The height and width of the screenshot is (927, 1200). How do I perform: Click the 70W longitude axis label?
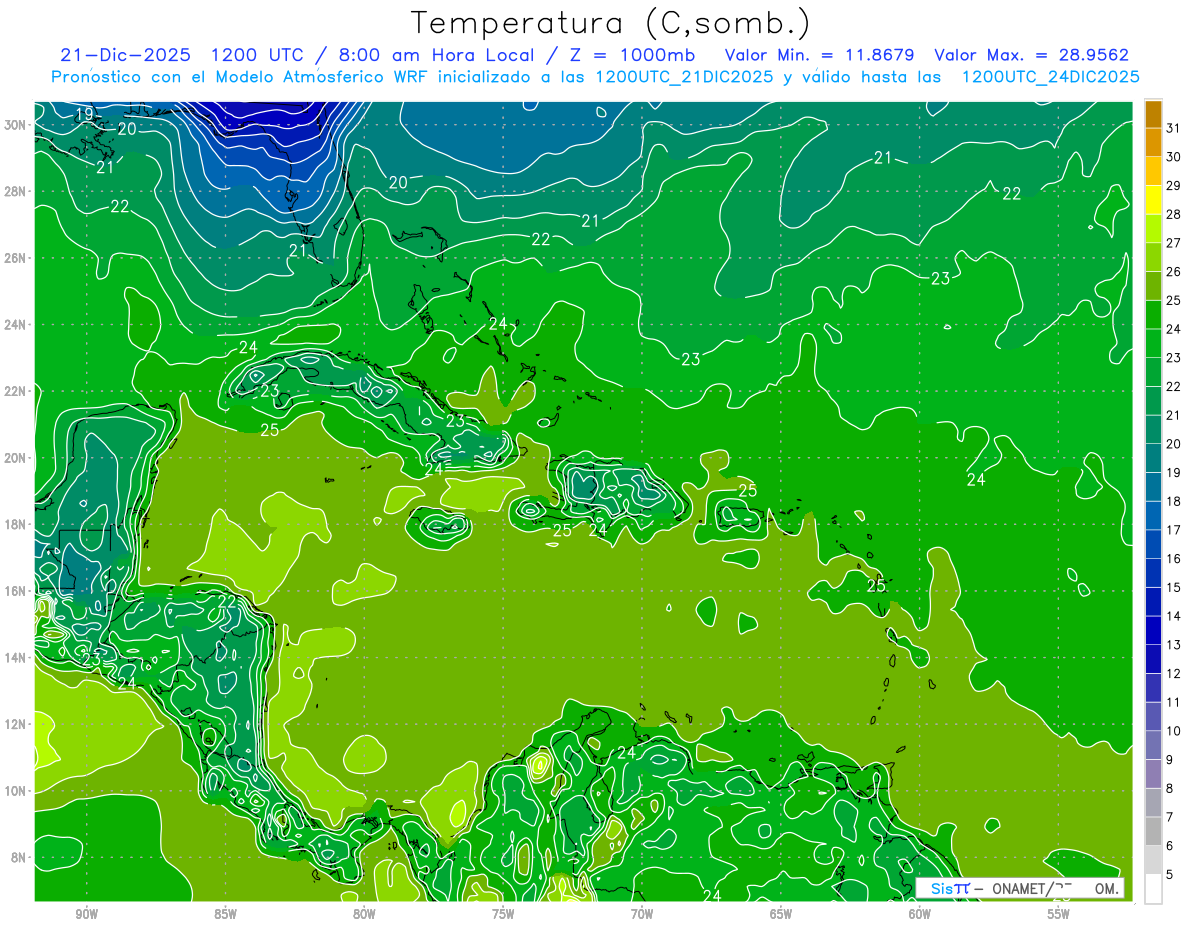click(x=642, y=914)
